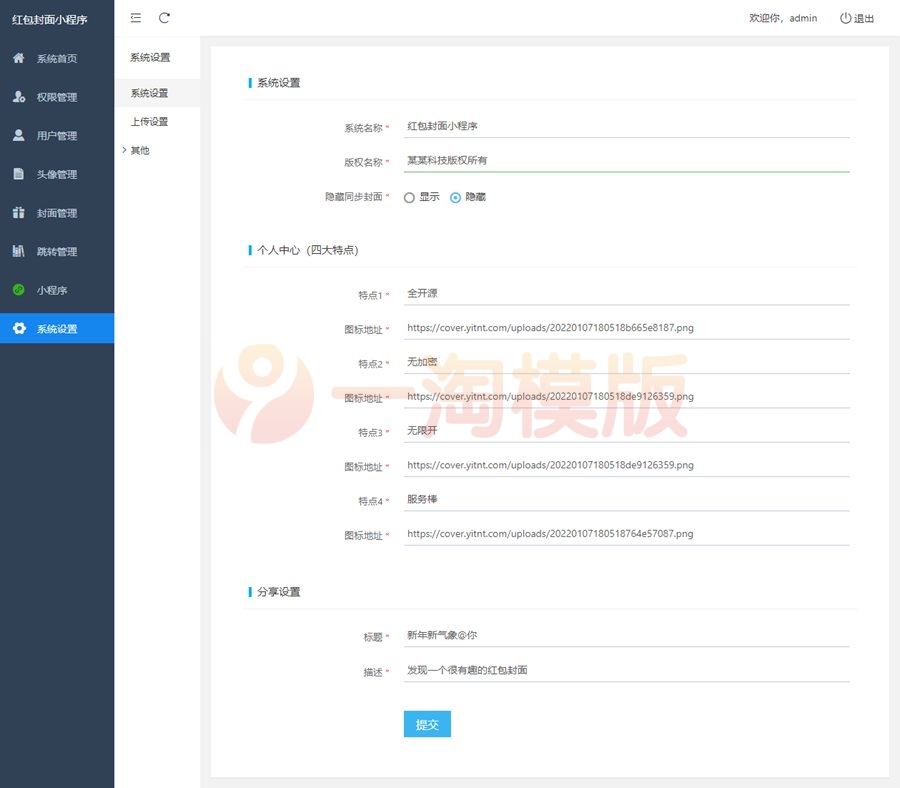
Task: Select 系统设置 in the secondary menu
Action: 146,94
